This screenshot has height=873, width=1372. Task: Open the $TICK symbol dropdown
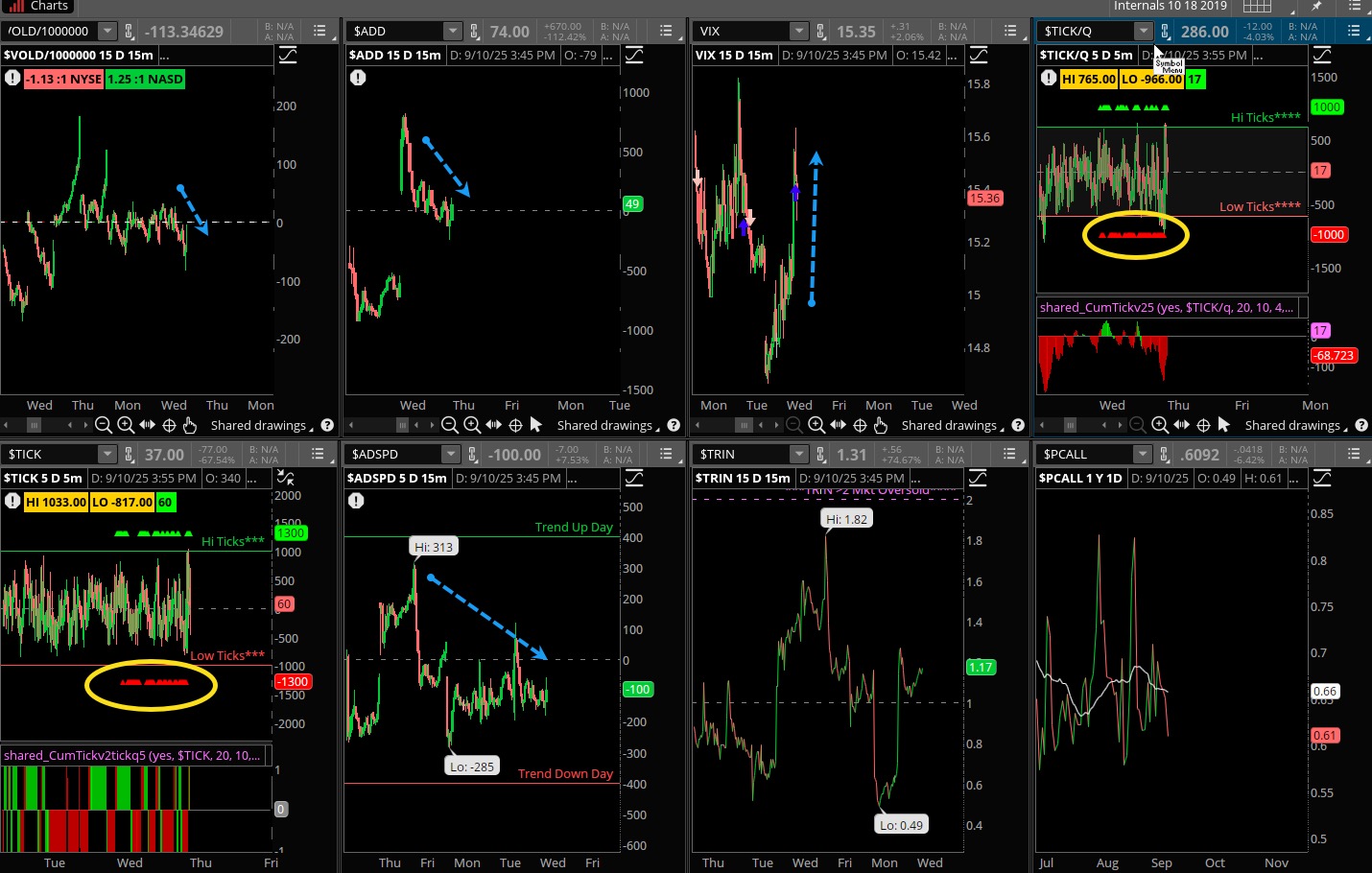click(x=106, y=455)
